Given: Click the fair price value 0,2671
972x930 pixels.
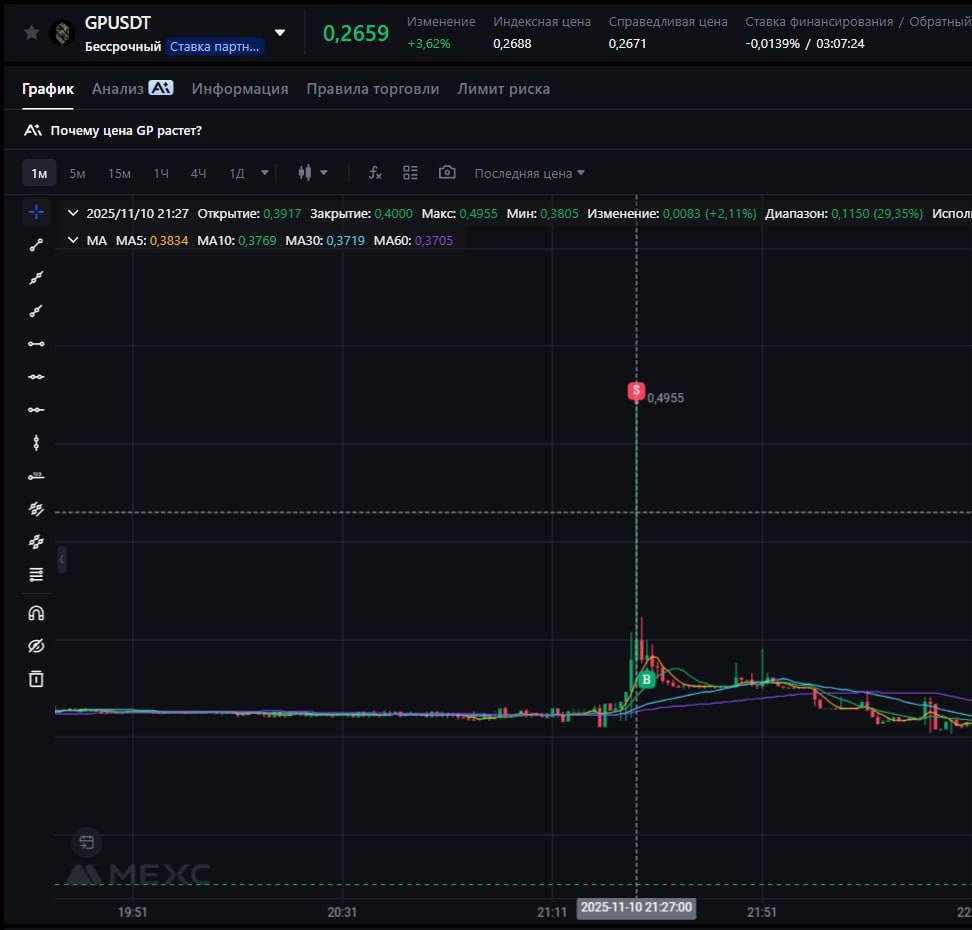Looking at the screenshot, I should click(x=627, y=43).
